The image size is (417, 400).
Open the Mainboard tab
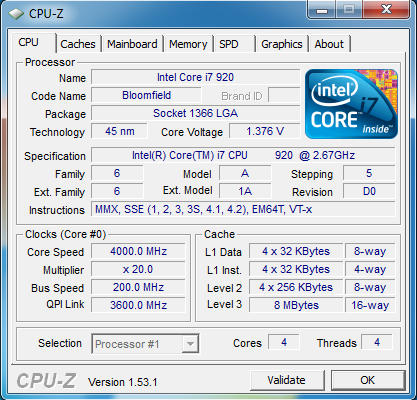pyautogui.click(x=132, y=44)
